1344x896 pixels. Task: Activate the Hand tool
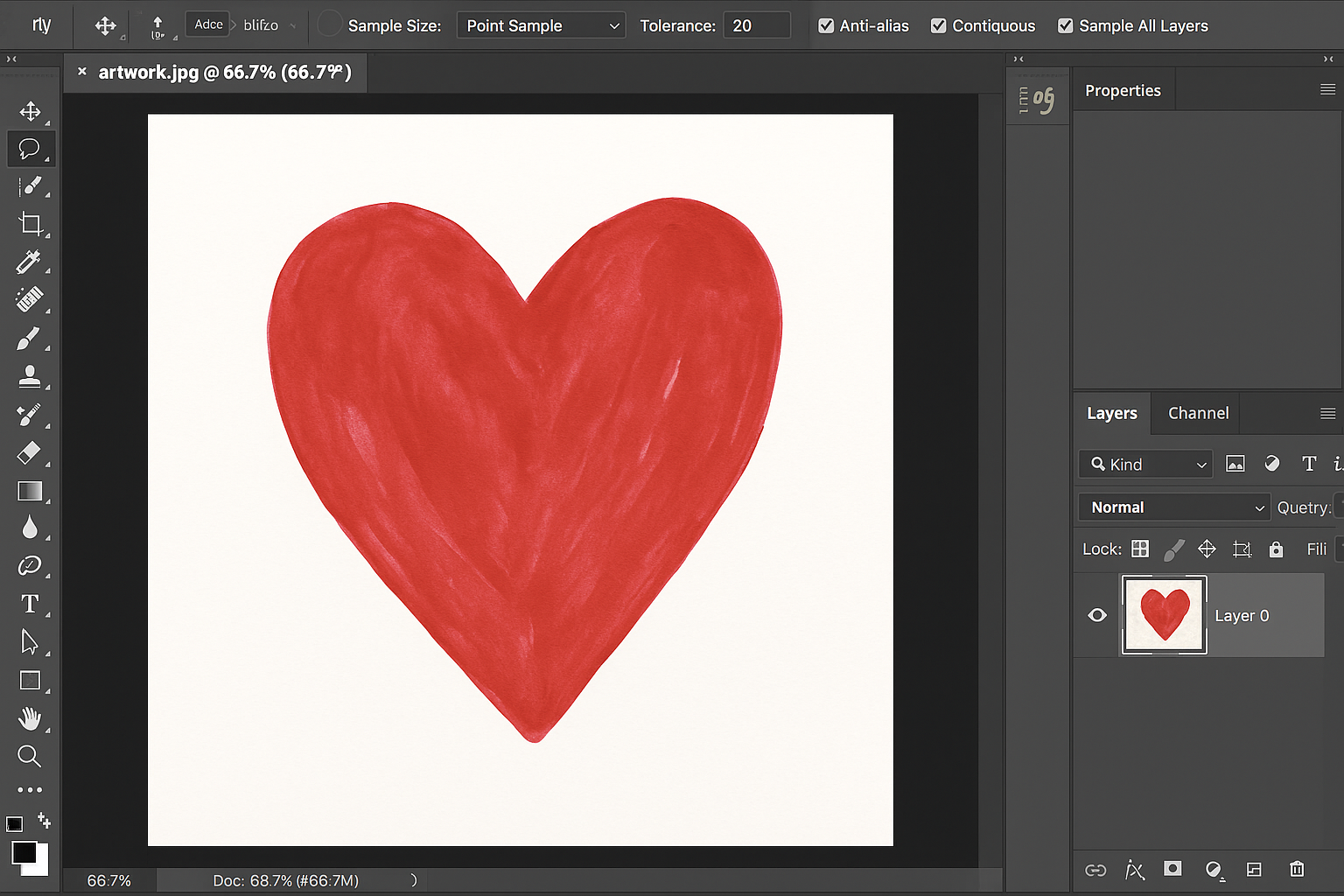point(30,718)
